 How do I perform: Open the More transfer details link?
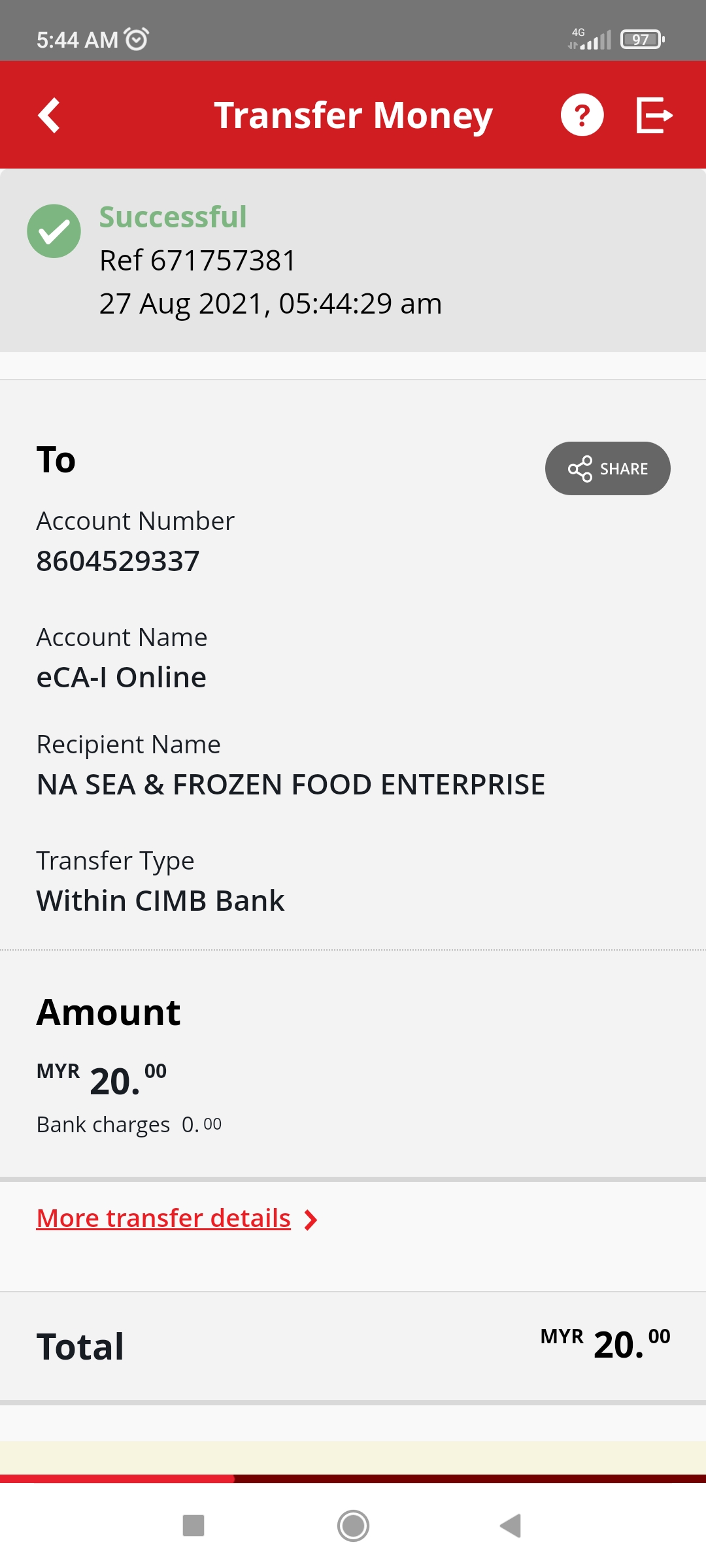coord(163,1218)
